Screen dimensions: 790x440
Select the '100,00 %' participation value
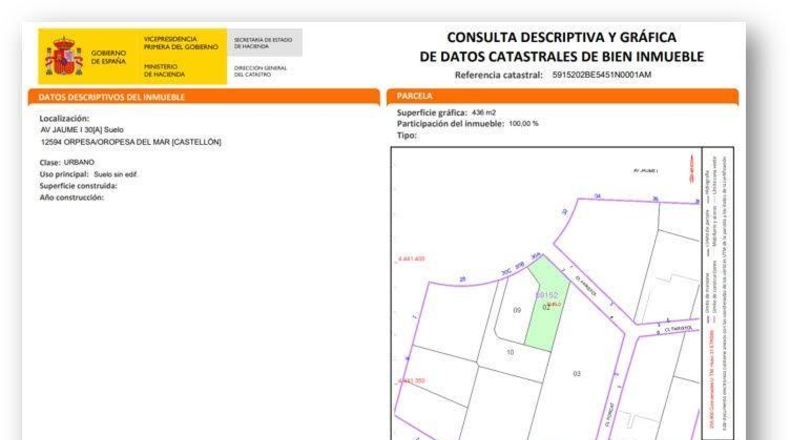pos(523,123)
